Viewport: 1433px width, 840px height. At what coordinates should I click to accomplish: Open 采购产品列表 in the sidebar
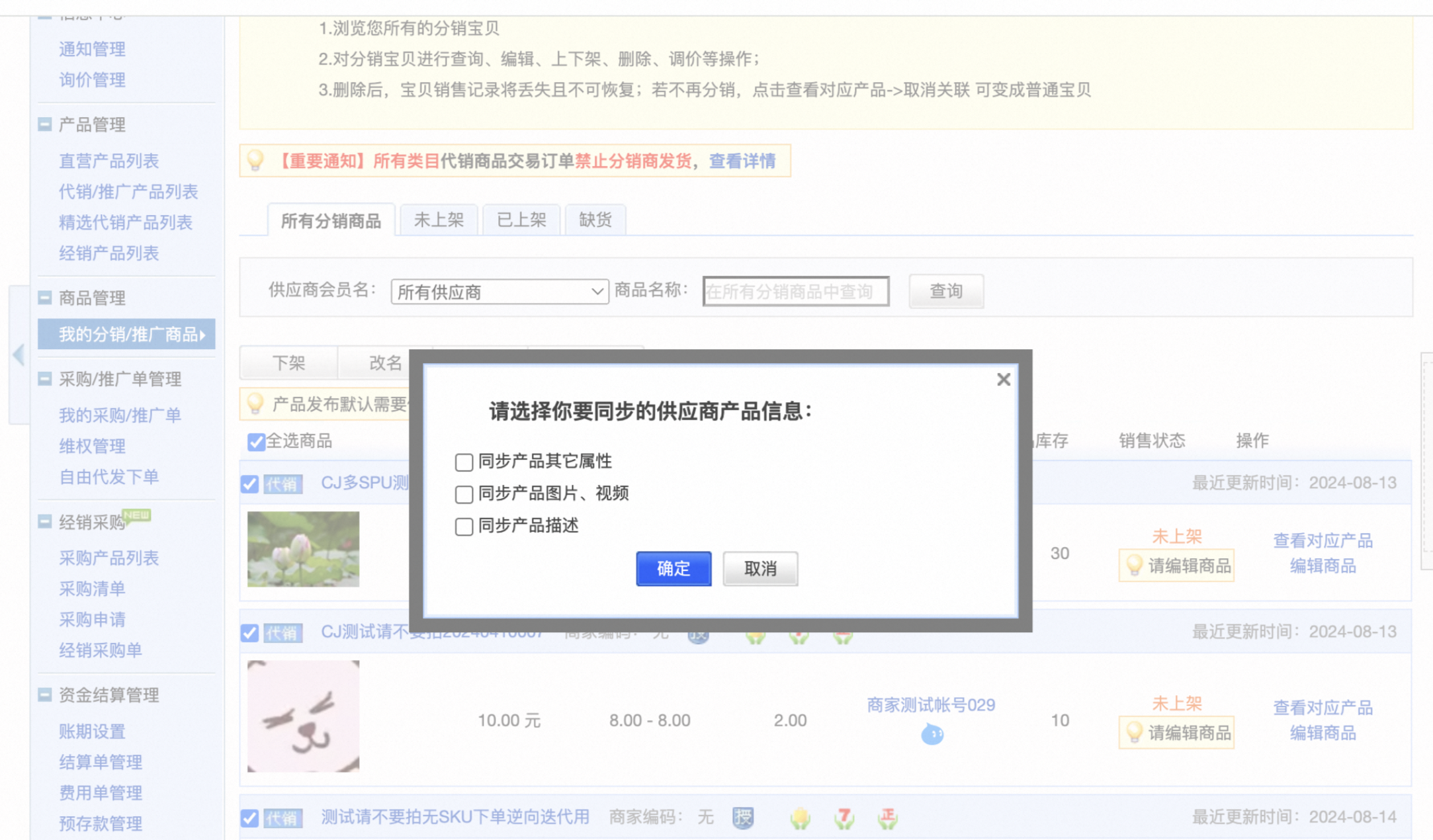(109, 558)
